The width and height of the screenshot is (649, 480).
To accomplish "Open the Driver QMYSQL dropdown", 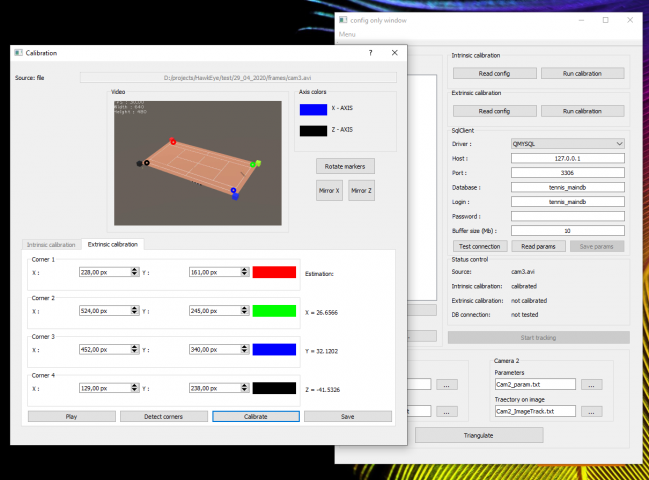I will click(568, 144).
